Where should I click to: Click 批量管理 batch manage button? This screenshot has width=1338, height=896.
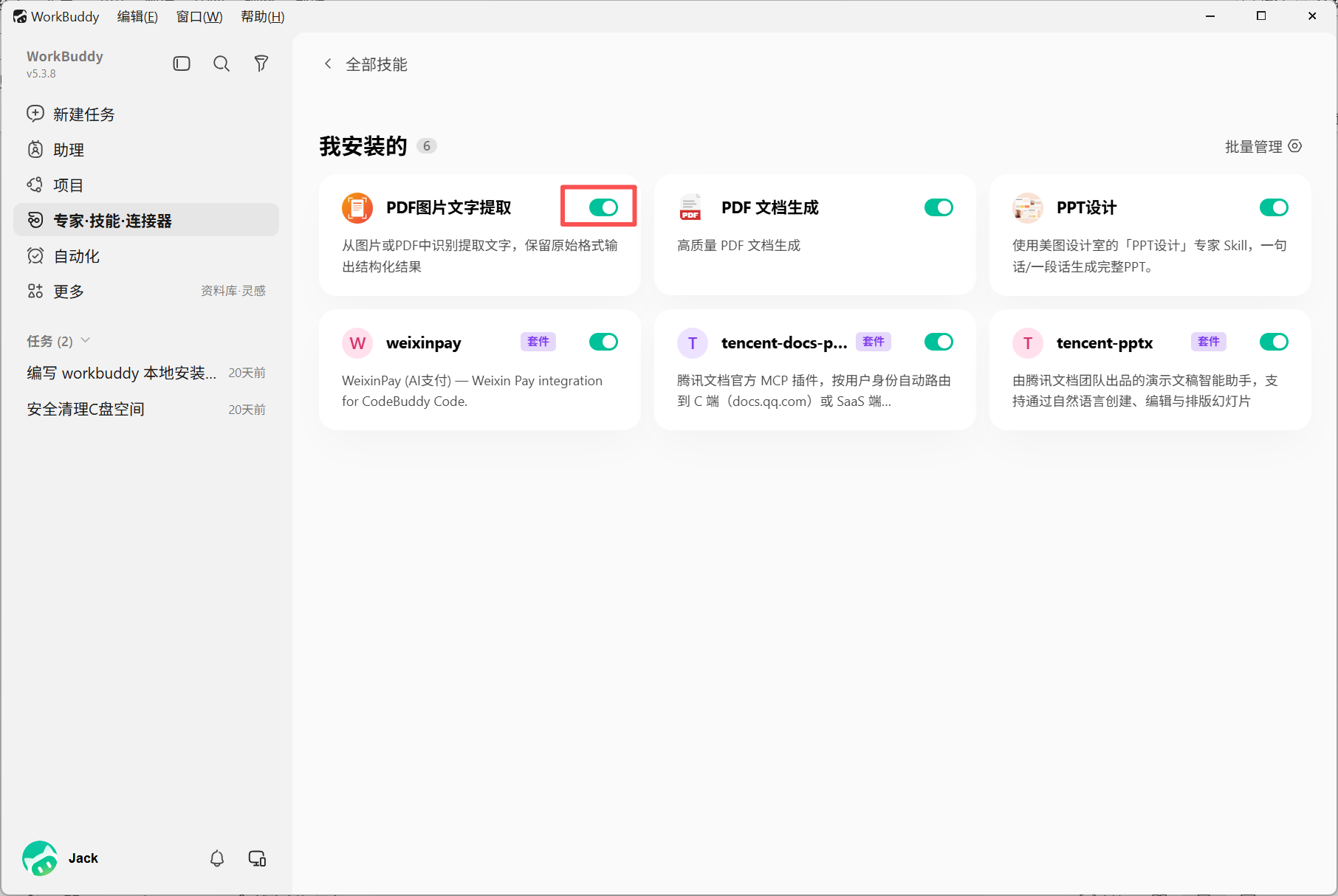[1263, 146]
